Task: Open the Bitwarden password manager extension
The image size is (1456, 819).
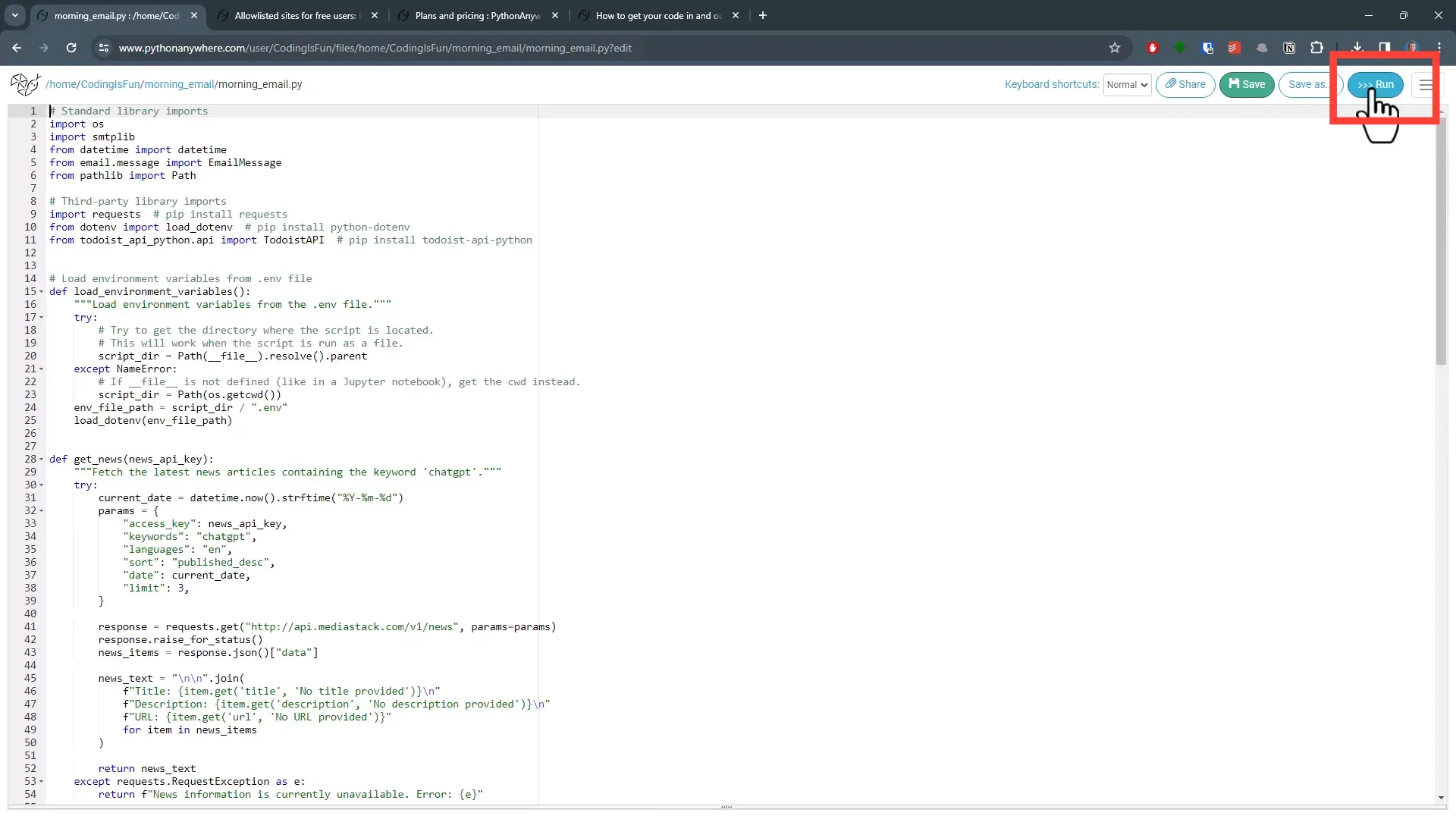Action: click(1207, 48)
